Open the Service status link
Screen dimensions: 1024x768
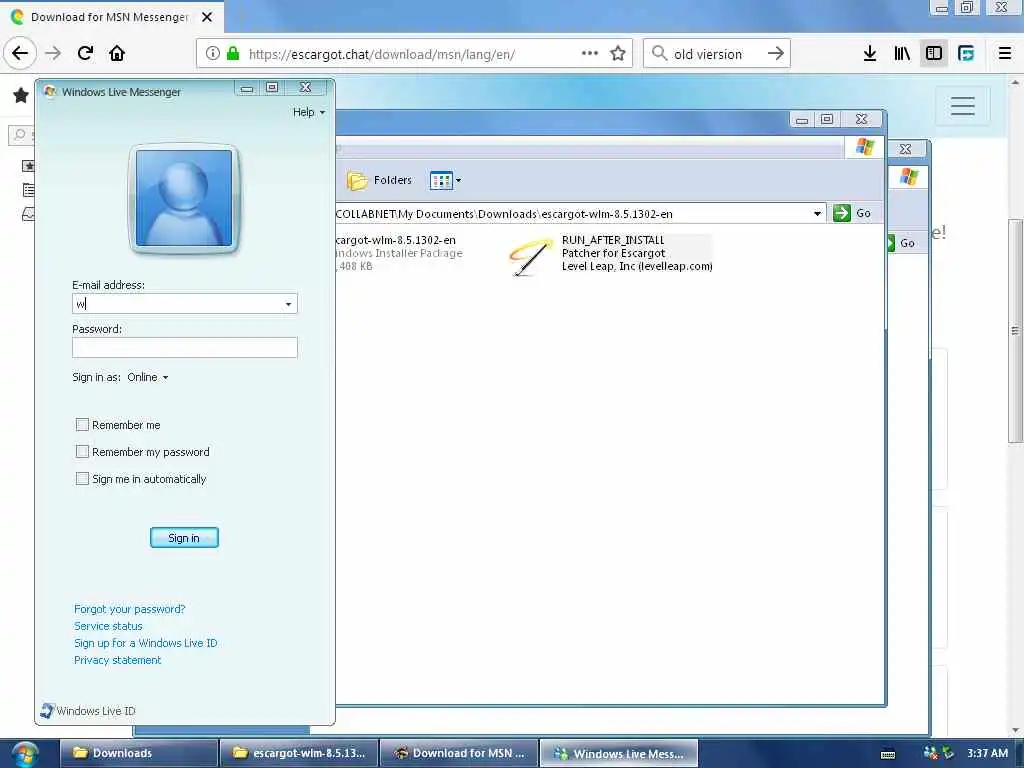108,626
